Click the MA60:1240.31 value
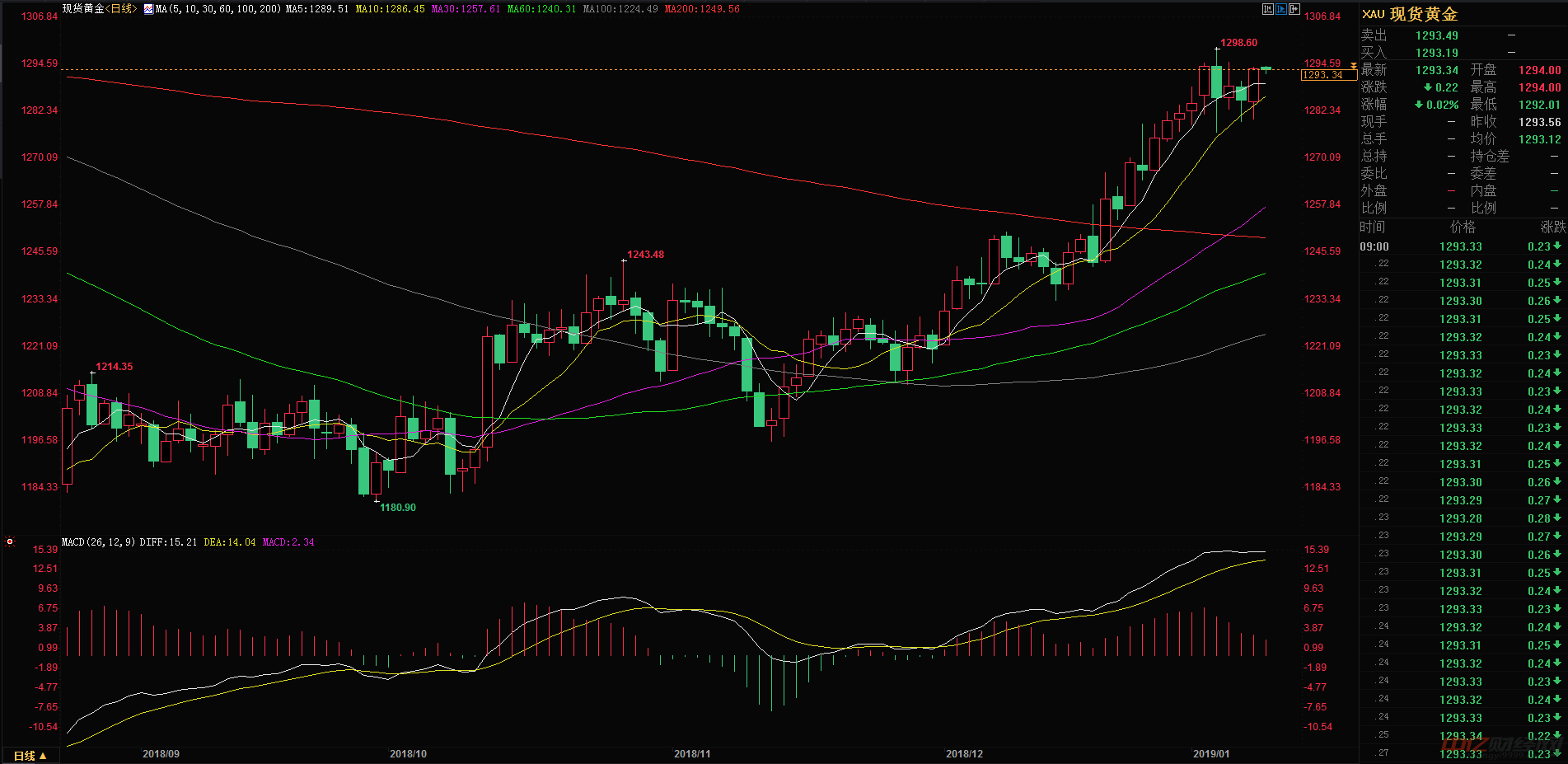 coord(541,9)
